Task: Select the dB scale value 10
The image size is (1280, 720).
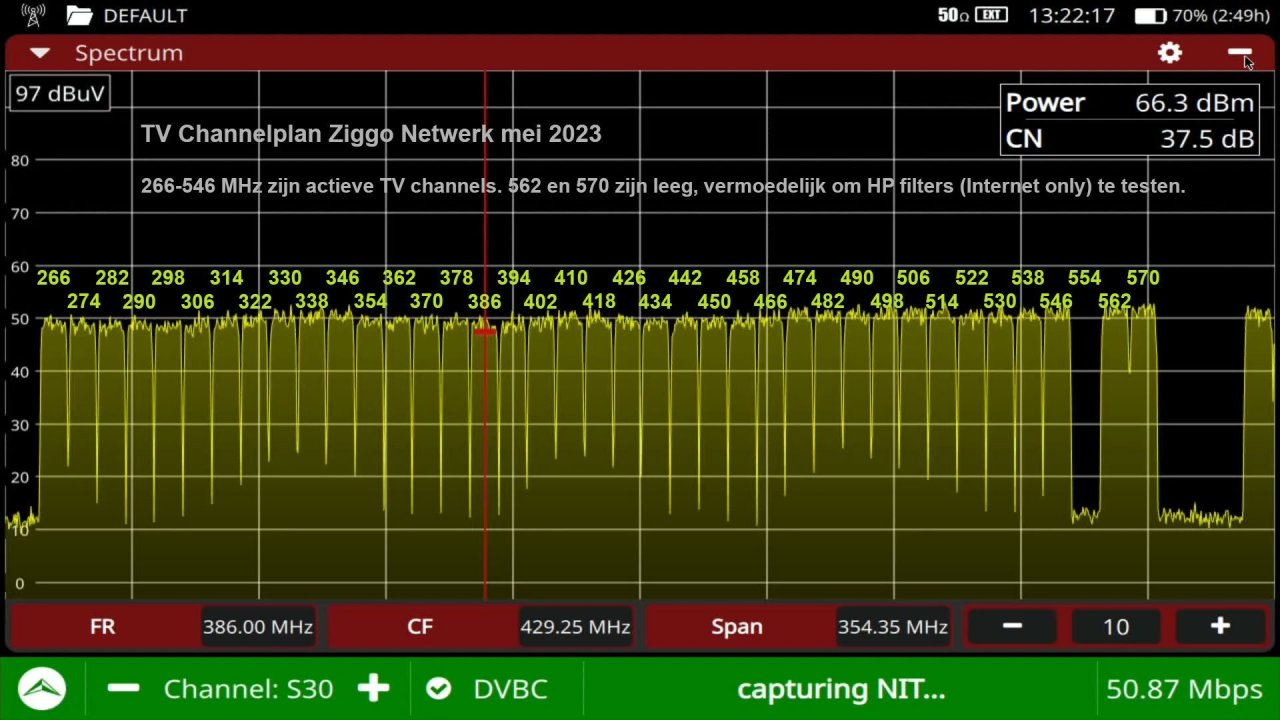Action: (x=1116, y=627)
